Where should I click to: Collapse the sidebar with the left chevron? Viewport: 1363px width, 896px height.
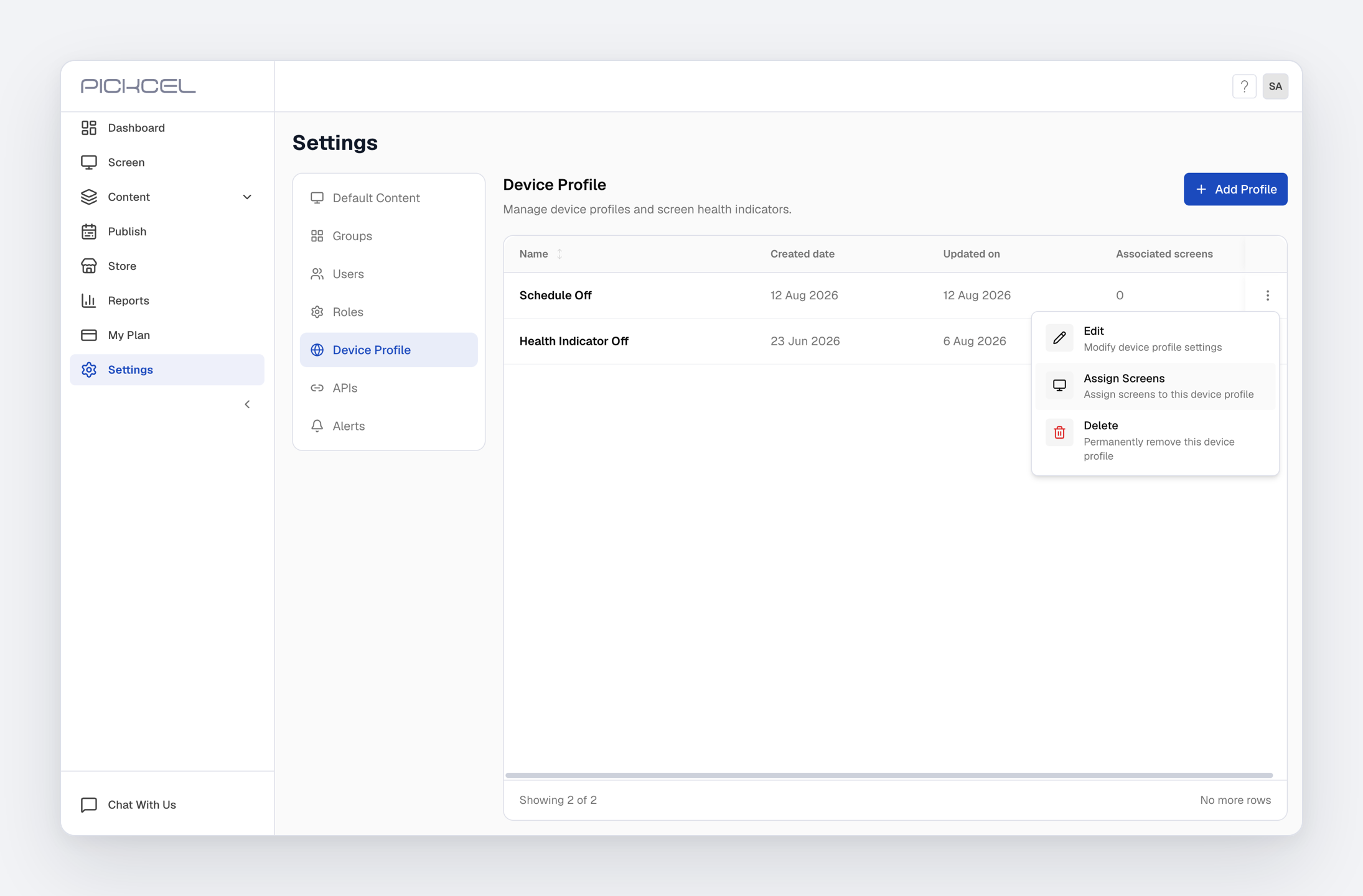click(247, 404)
